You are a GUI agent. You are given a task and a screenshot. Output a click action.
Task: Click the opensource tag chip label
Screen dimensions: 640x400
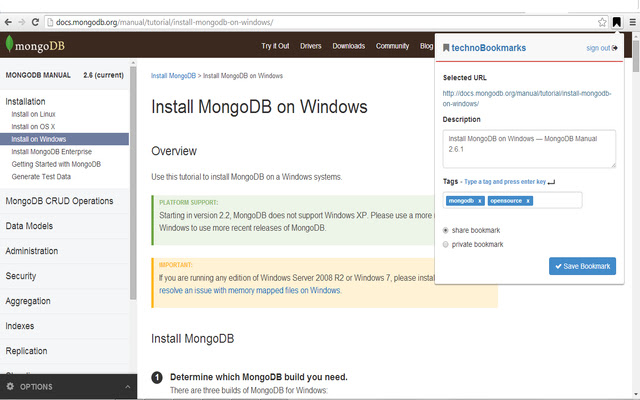[x=506, y=201]
